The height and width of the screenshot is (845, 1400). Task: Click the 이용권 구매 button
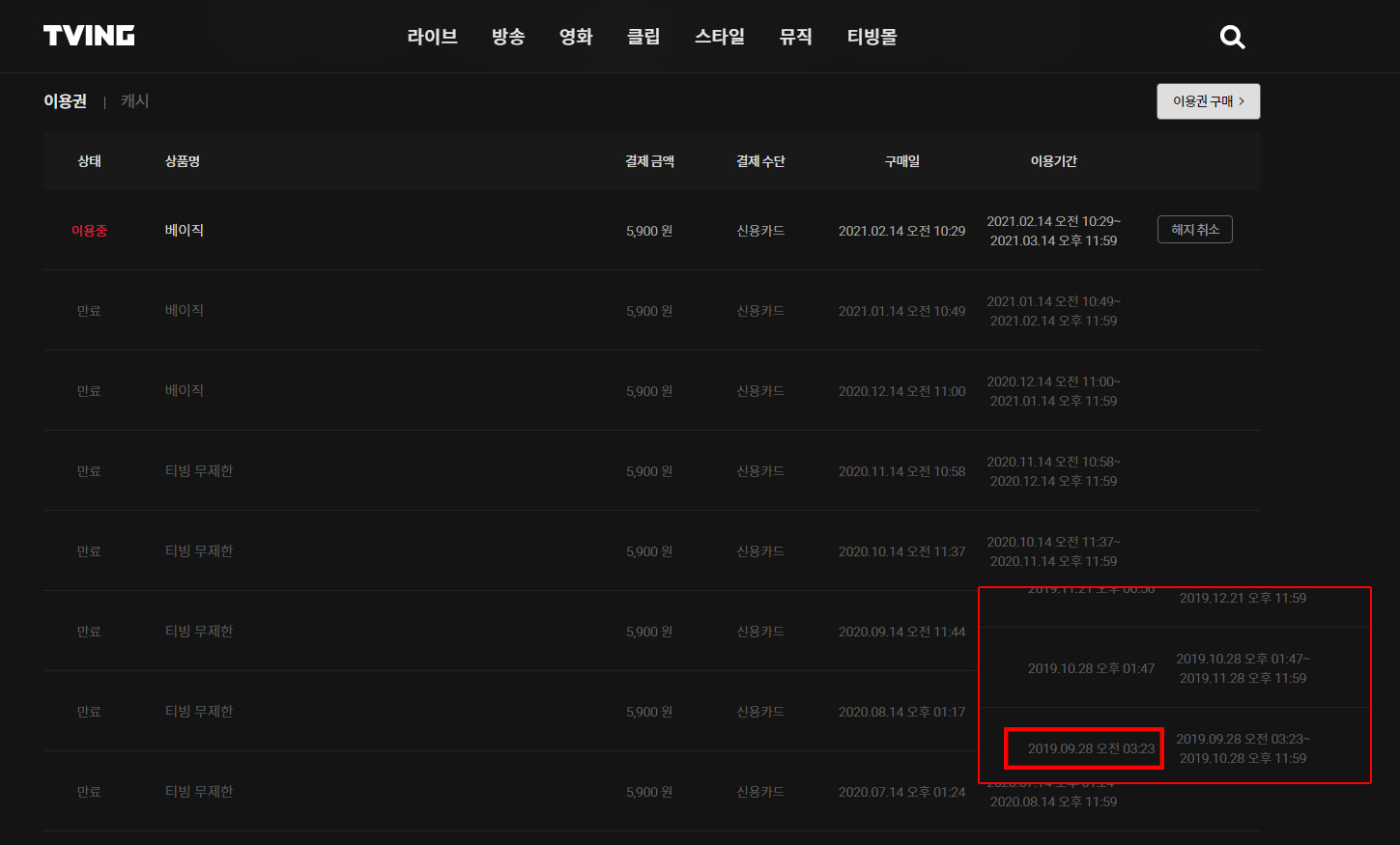1209,101
